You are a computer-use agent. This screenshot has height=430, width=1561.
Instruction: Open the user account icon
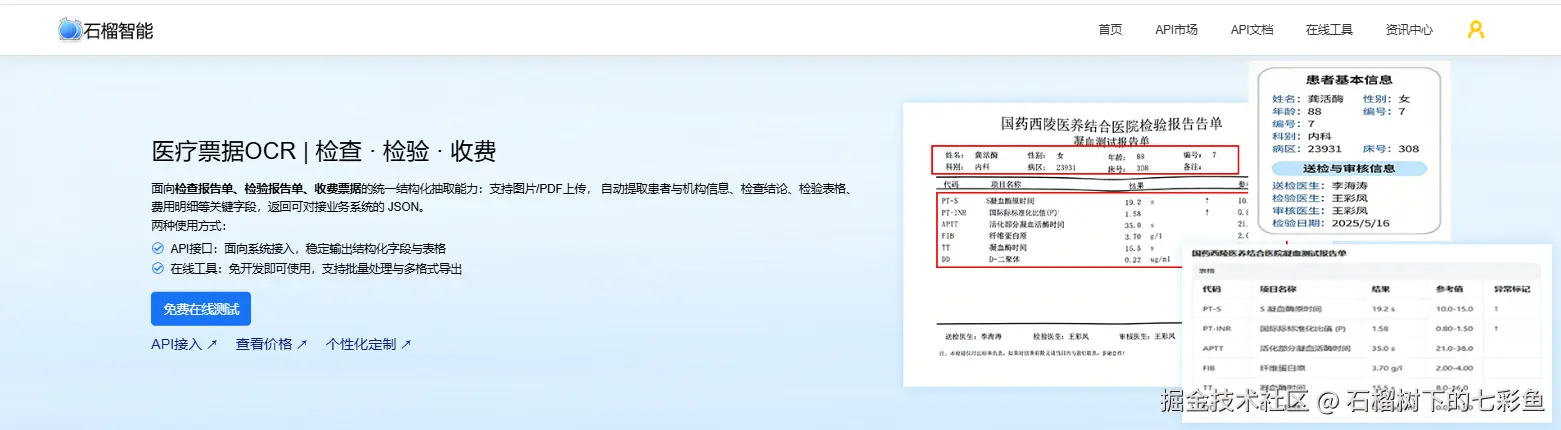[x=1475, y=30]
